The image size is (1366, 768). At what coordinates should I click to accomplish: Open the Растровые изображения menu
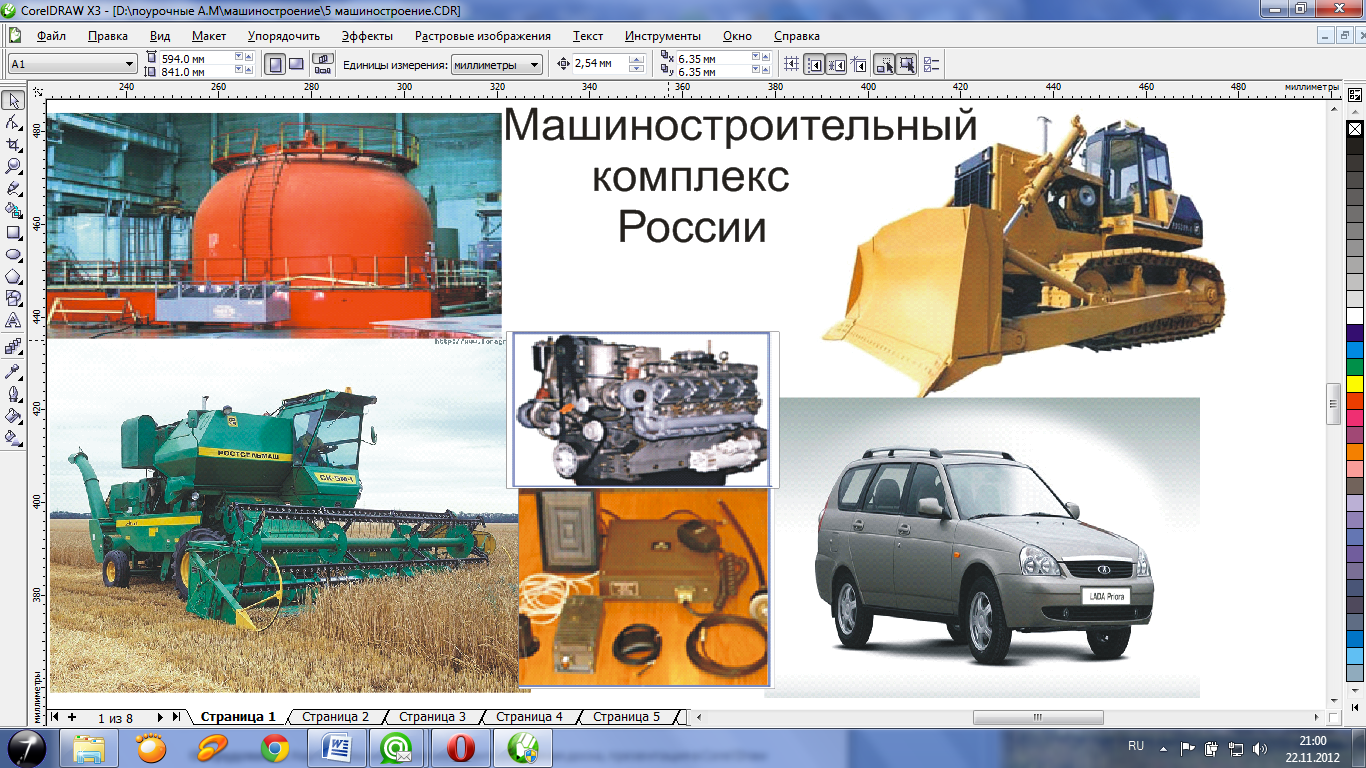click(x=483, y=36)
